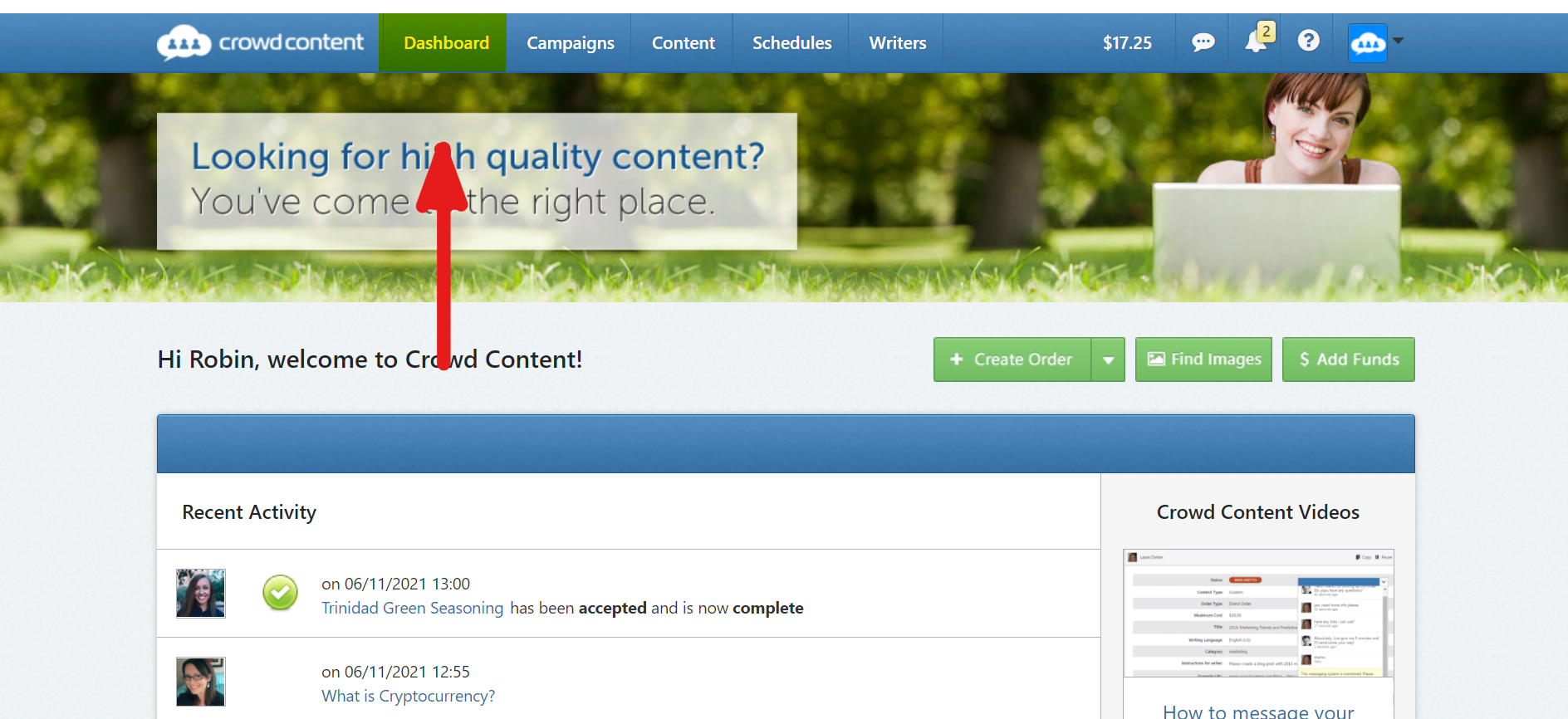
Task: Open the Content menu
Action: [683, 43]
